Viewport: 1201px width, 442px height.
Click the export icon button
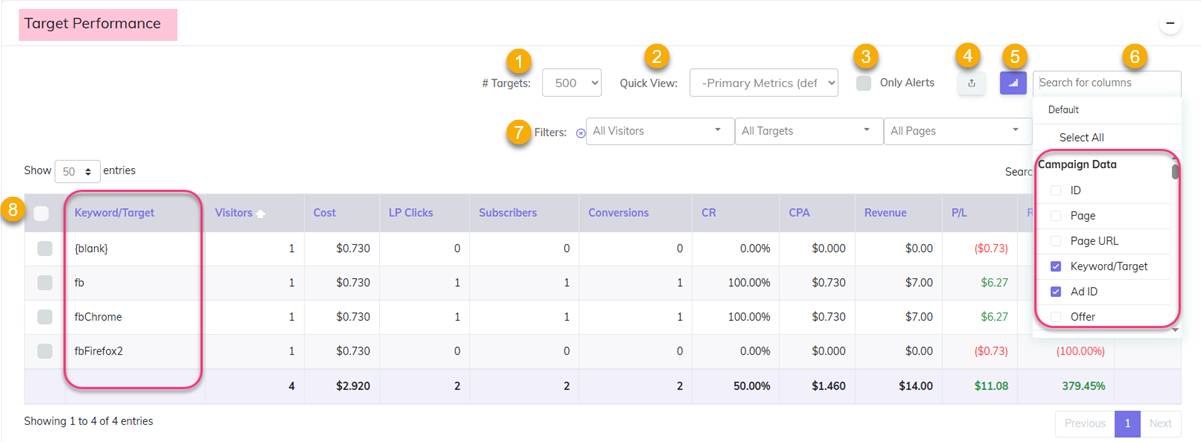point(972,82)
